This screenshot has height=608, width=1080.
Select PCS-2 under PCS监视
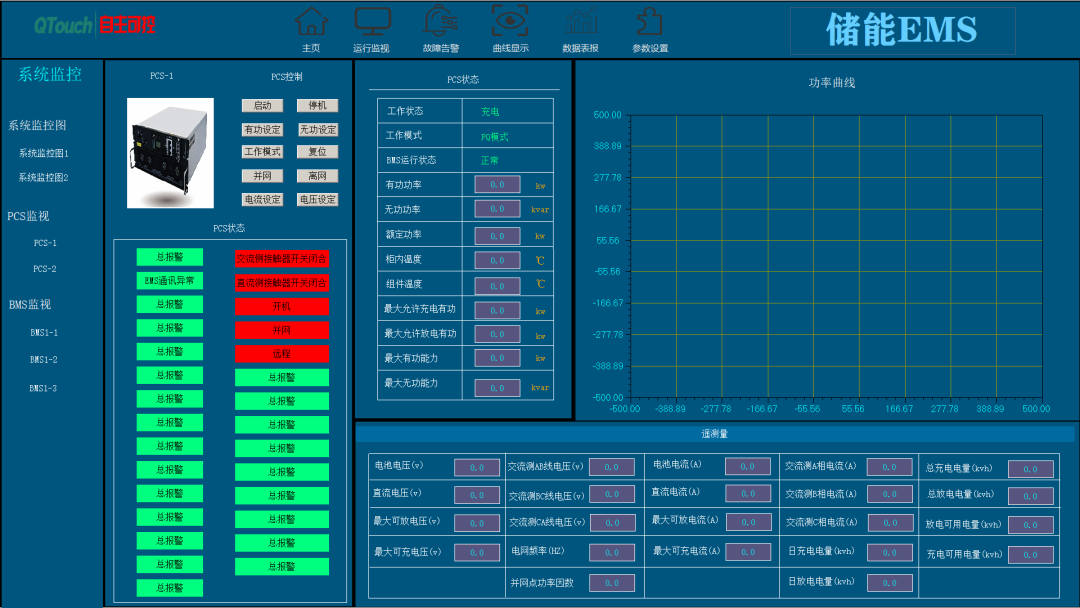pyautogui.click(x=45, y=269)
